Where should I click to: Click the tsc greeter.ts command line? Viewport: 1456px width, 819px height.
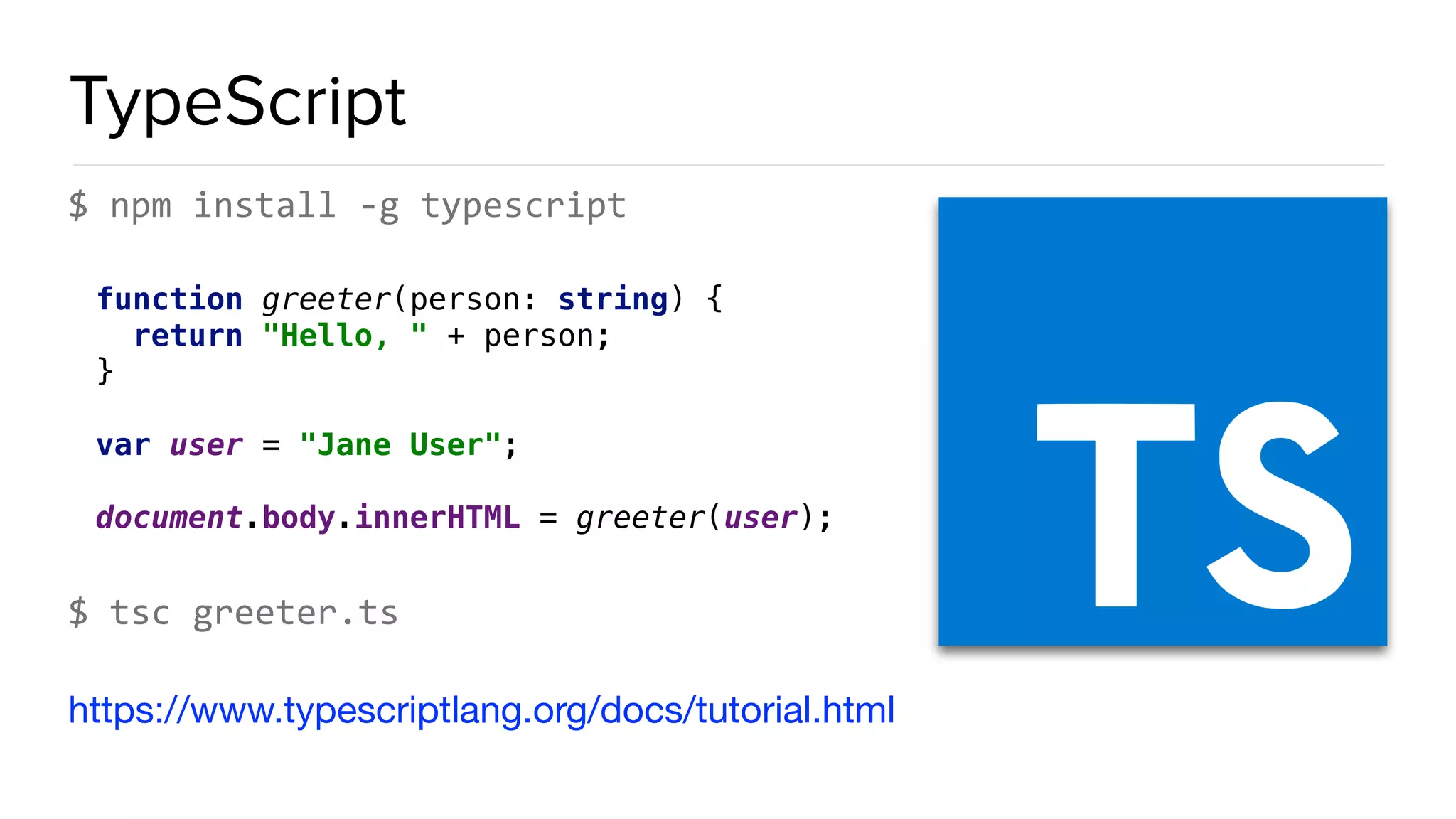coord(233,613)
